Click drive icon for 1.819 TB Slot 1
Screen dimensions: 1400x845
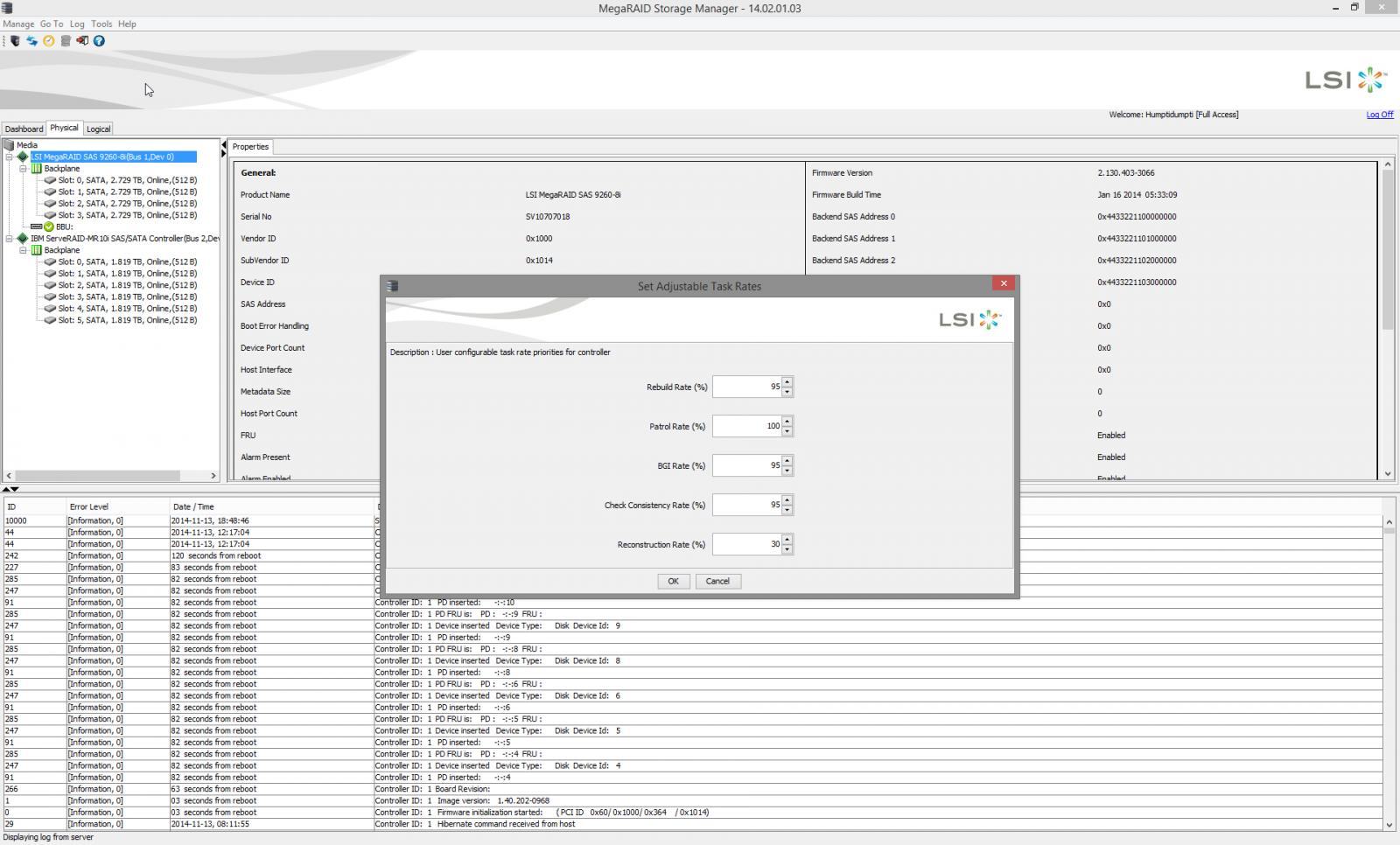click(50, 274)
